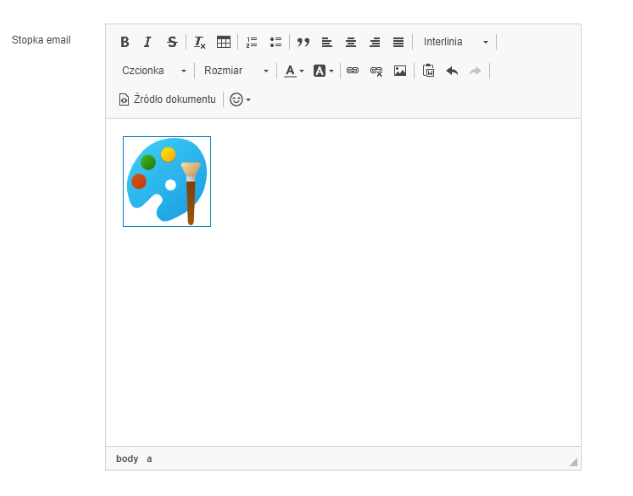Open the background color picker
This screenshot has height=496, width=633.
pos(323,71)
